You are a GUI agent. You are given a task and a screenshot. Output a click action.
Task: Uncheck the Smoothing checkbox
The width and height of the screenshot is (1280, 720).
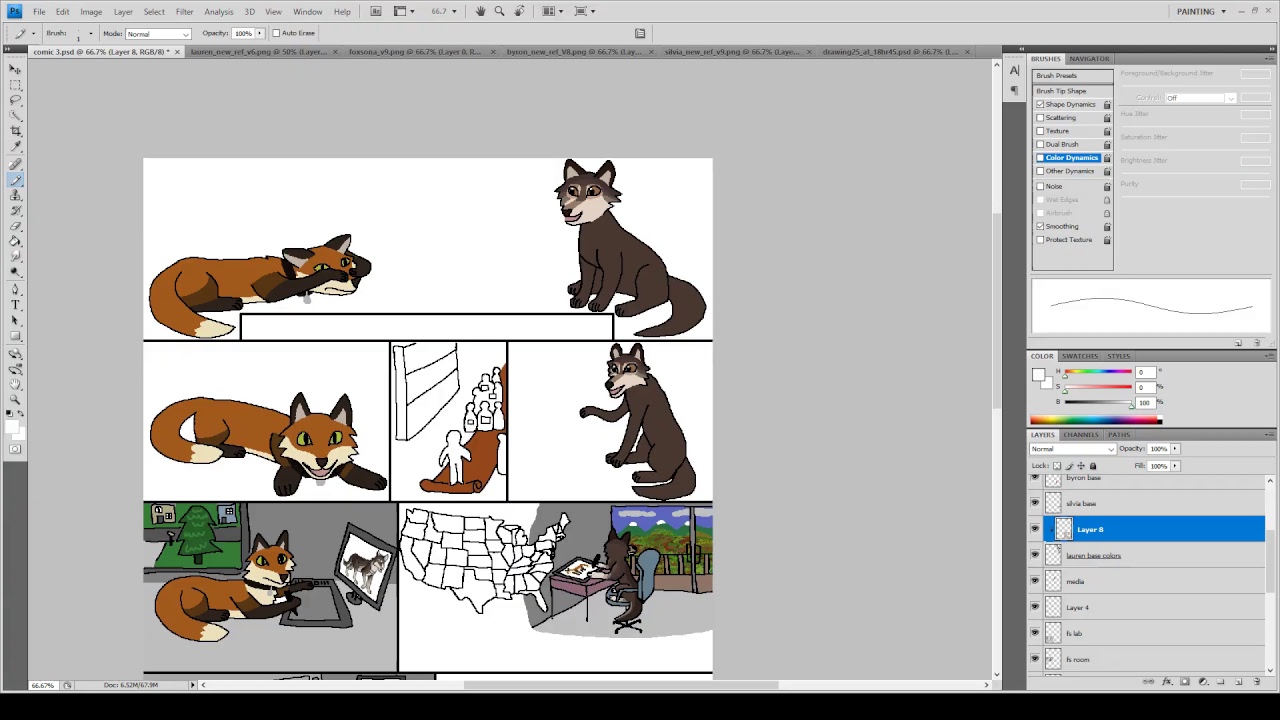[x=1040, y=226]
